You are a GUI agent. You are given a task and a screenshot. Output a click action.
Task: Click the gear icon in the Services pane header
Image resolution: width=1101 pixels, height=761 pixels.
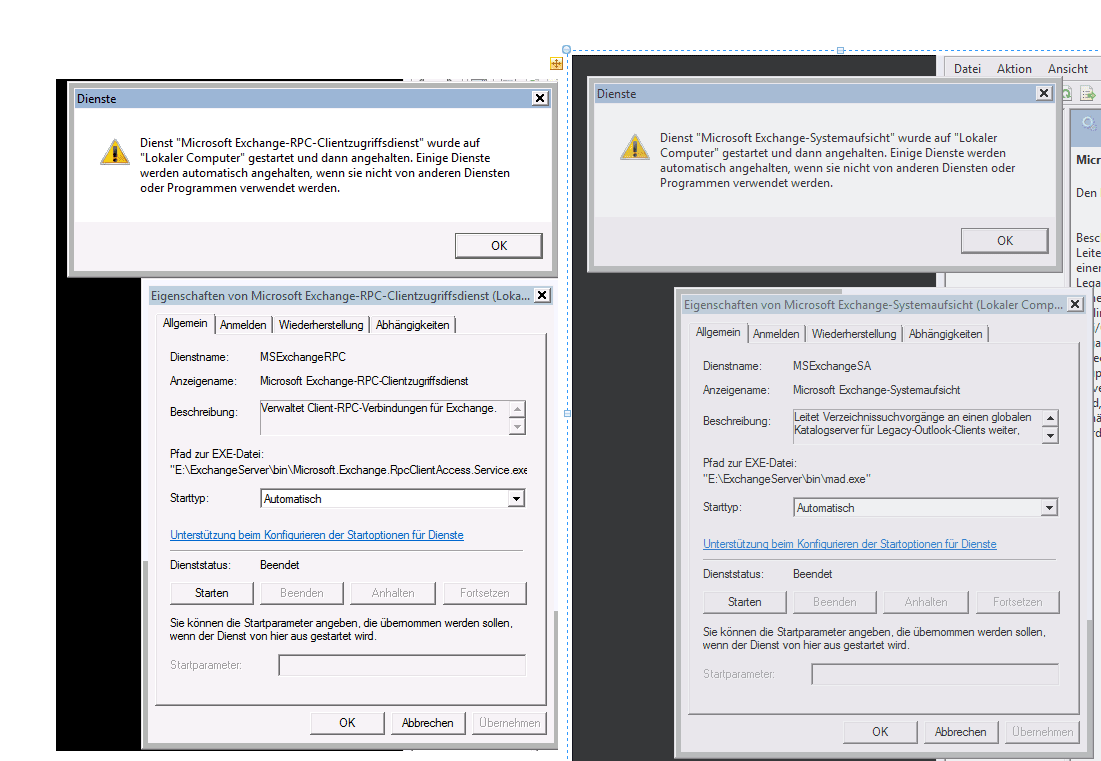[x=1088, y=124]
